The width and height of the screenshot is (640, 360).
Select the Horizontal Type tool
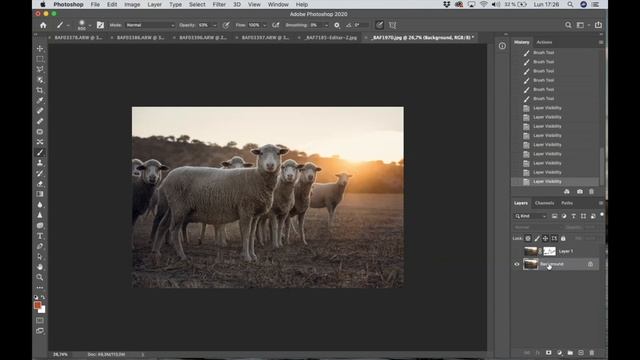click(40, 236)
